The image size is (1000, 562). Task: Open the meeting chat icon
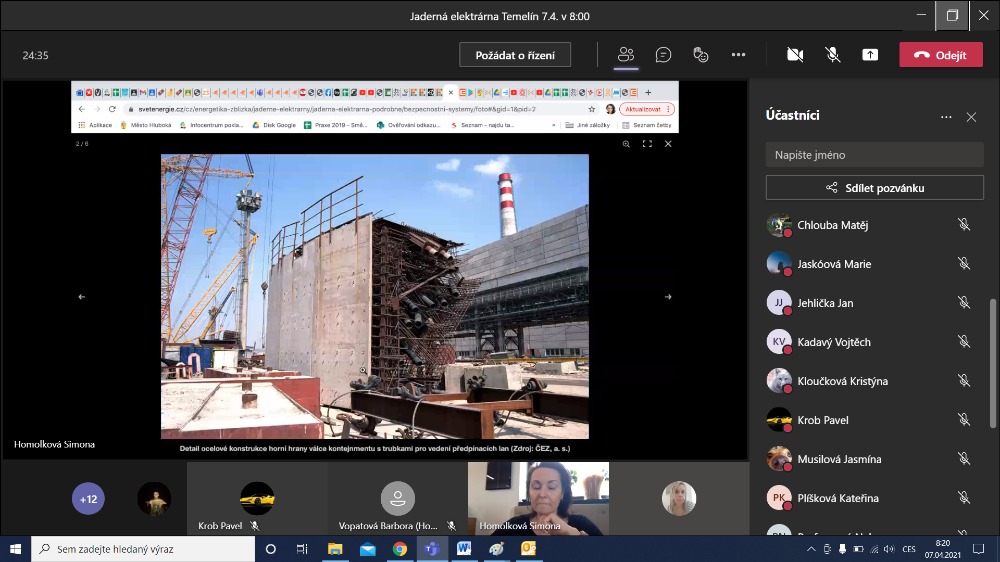[663, 55]
